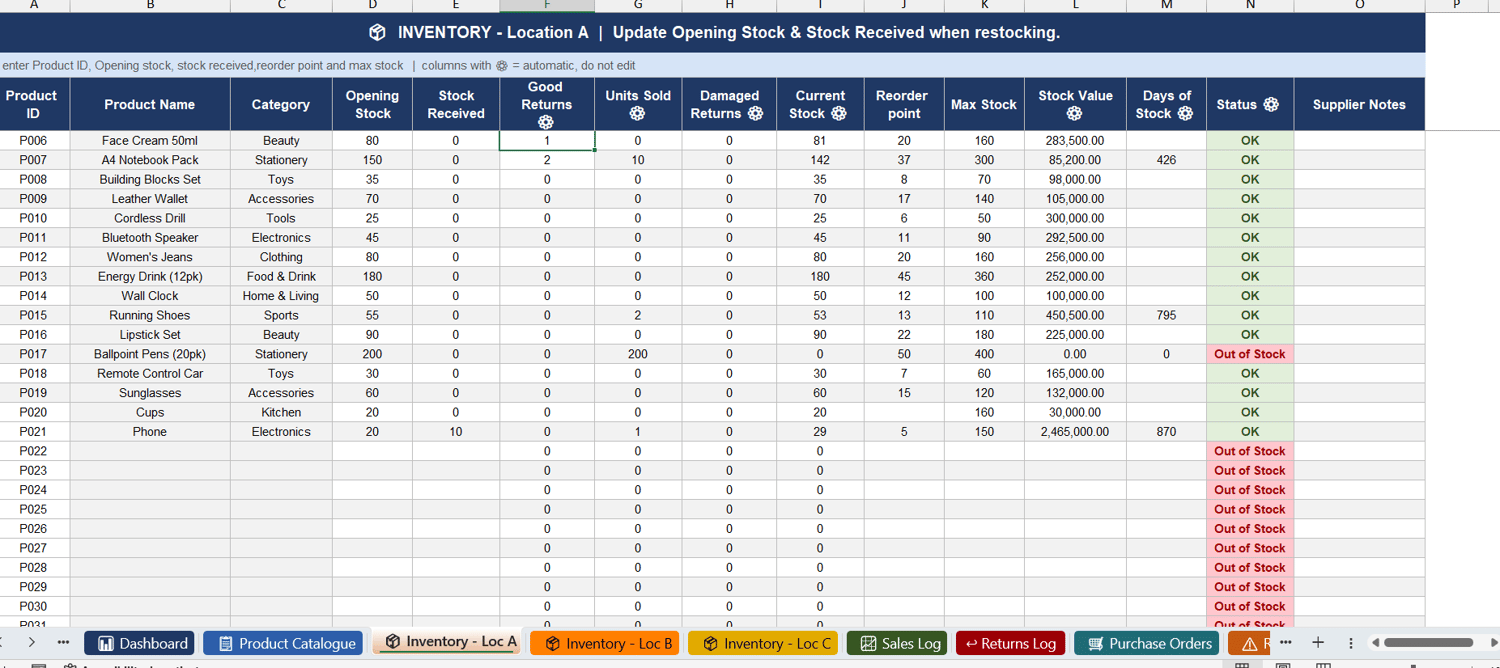Open hidden sheets ellipsis left of Dashboard
The image size is (1500, 668).
[x=63, y=642]
